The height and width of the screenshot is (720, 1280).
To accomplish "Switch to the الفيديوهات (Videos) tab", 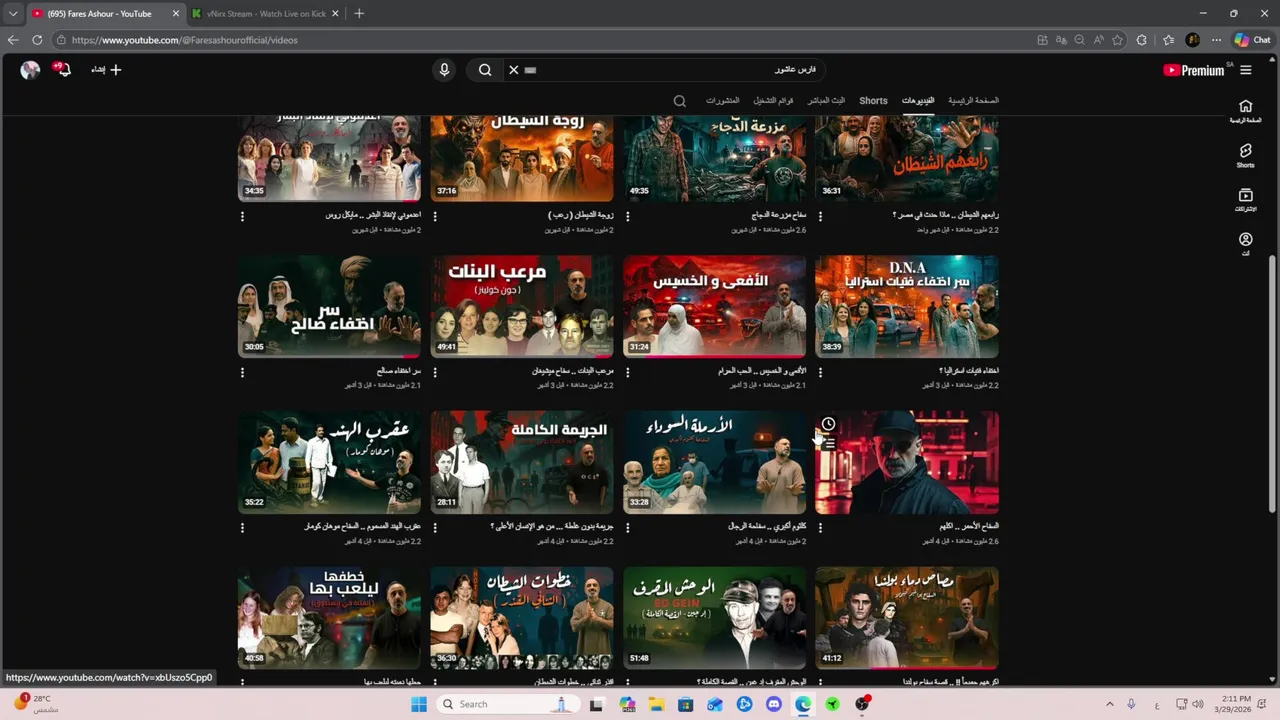I will (918, 101).
